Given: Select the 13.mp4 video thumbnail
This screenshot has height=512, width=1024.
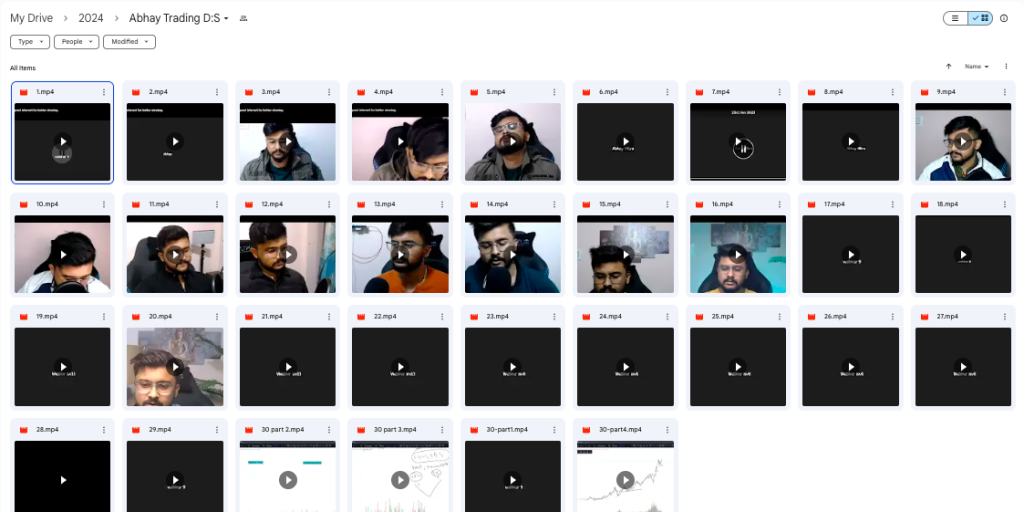Looking at the screenshot, I should point(400,255).
